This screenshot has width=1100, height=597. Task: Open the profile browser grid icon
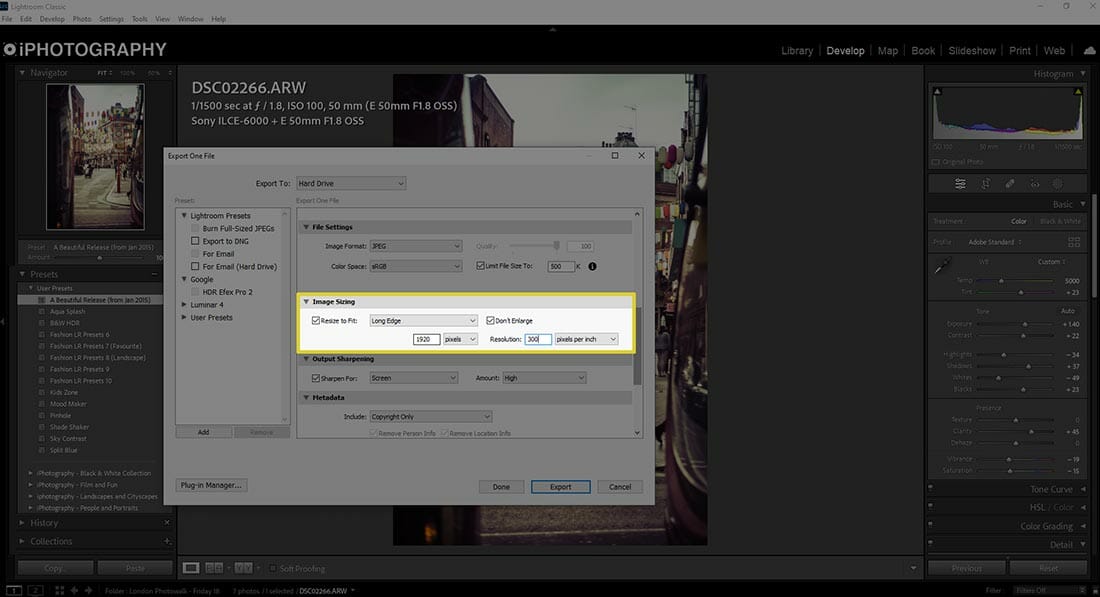pos(1074,242)
